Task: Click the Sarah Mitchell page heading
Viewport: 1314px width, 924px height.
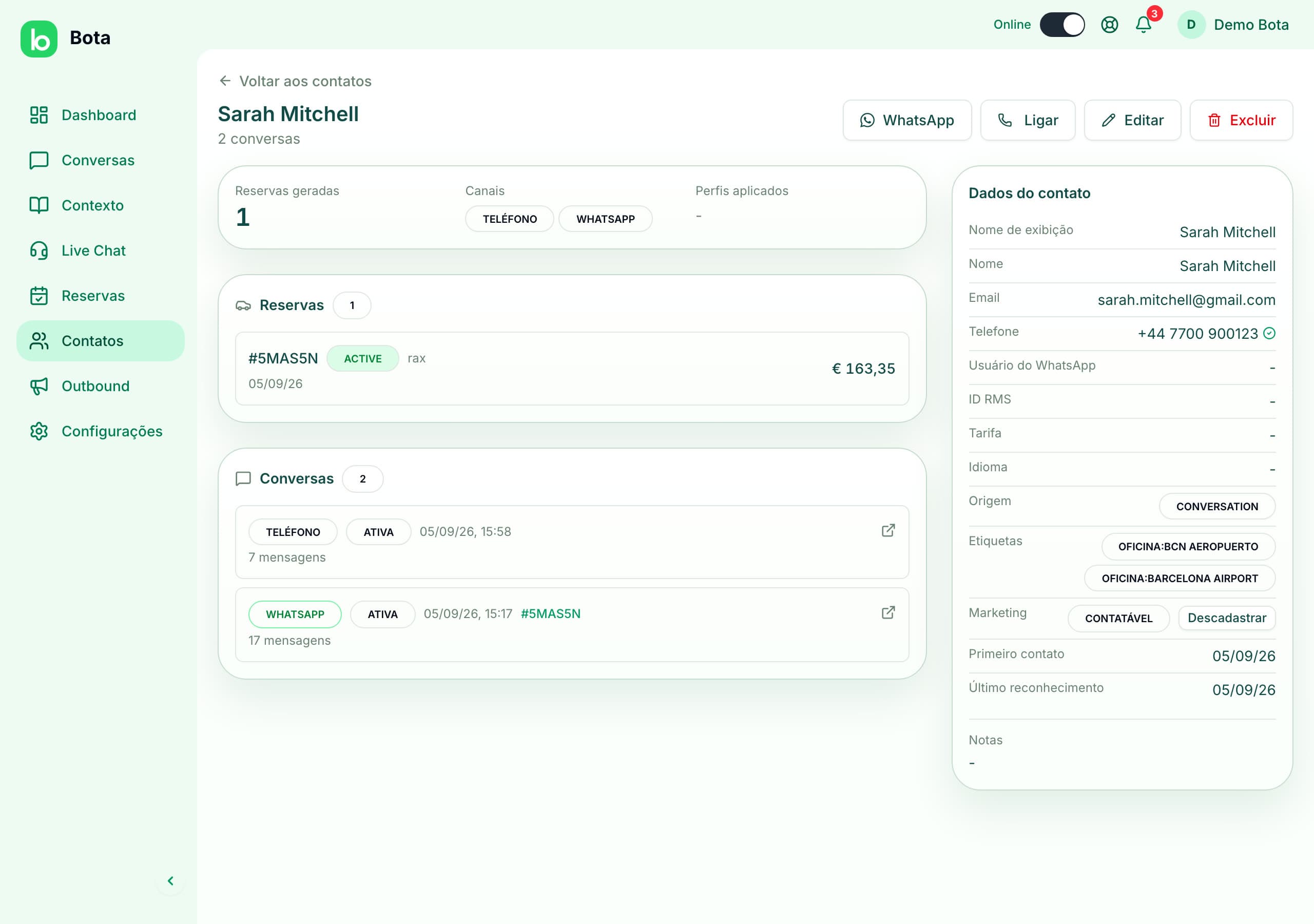Action: (x=288, y=114)
